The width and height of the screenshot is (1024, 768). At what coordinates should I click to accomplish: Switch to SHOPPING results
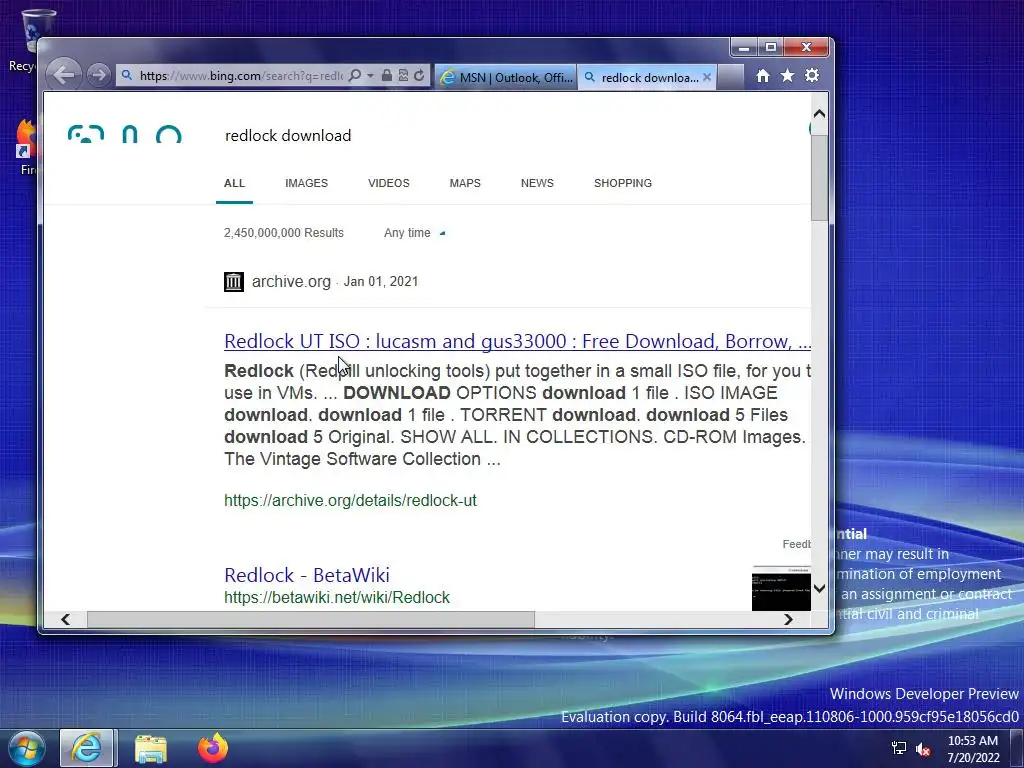[x=623, y=183]
